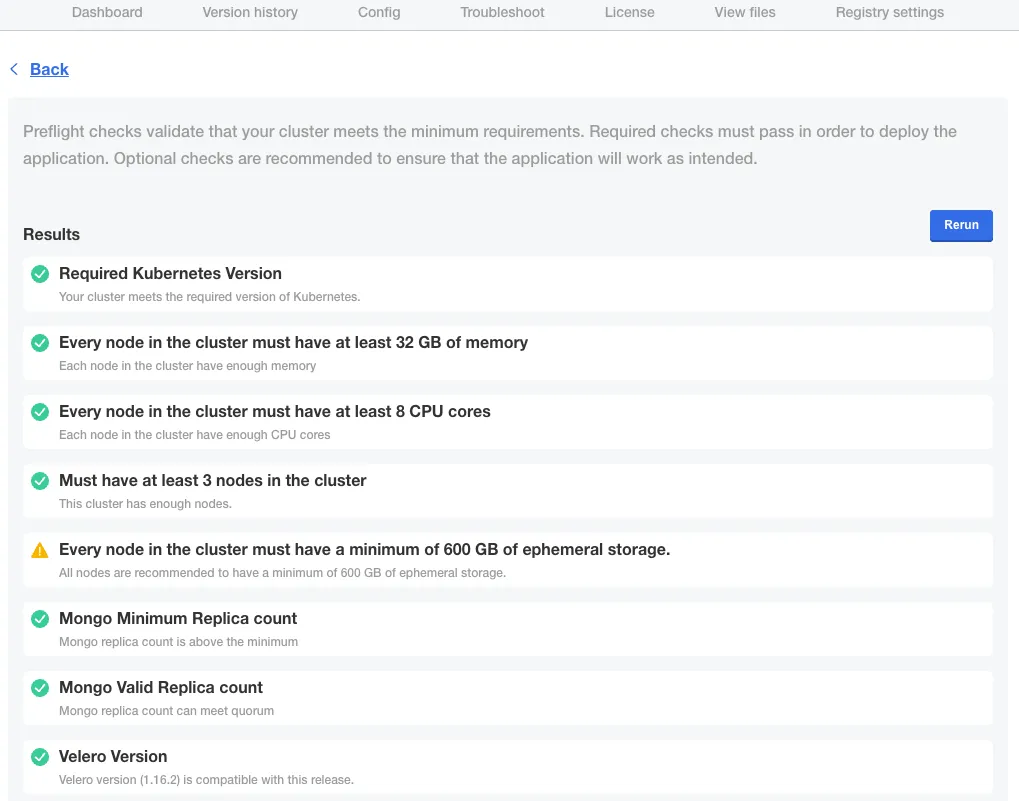Click 'Each node in the cluster have enough CPU cores'

tap(194, 435)
